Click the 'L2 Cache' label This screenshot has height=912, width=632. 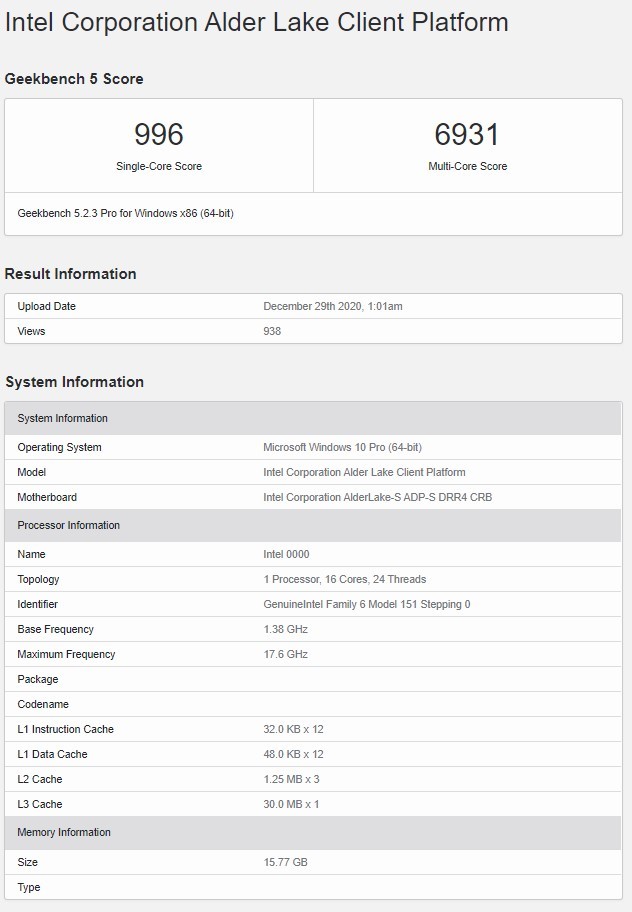(x=40, y=779)
